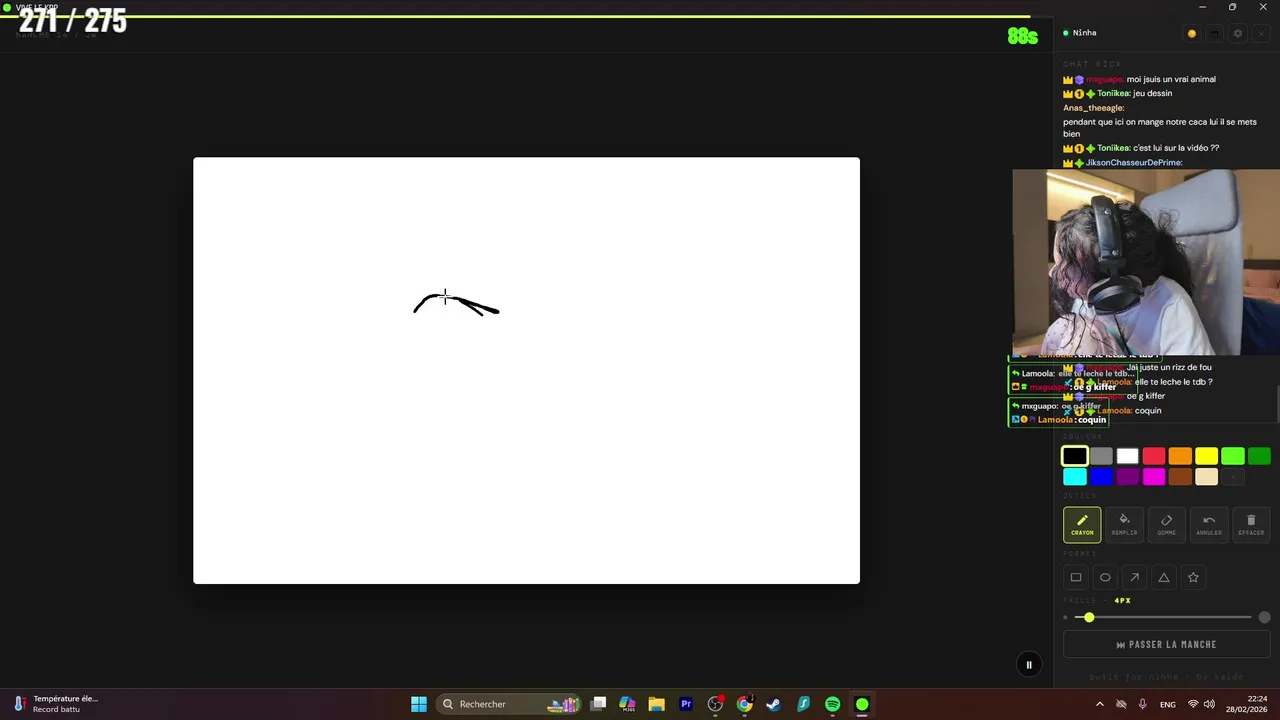The height and width of the screenshot is (720, 1280).
Task: Click the 271 / 275 score counter
Action: click(73, 21)
